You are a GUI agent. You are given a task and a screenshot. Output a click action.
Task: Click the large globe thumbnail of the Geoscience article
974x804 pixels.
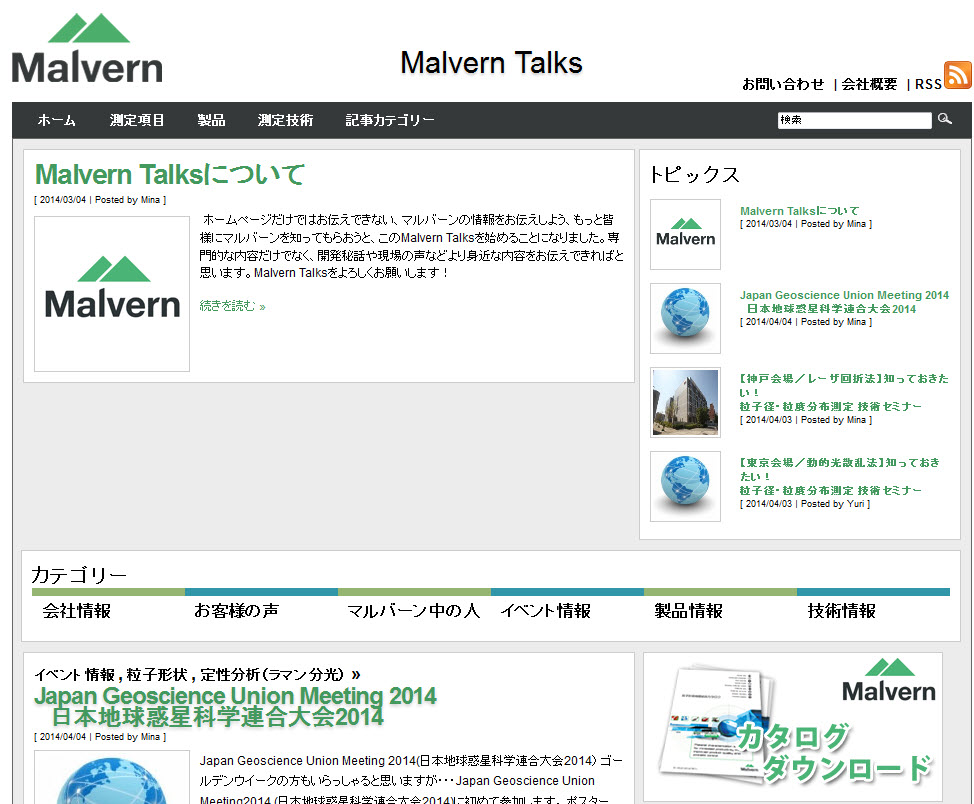pyautogui.click(x=112, y=777)
